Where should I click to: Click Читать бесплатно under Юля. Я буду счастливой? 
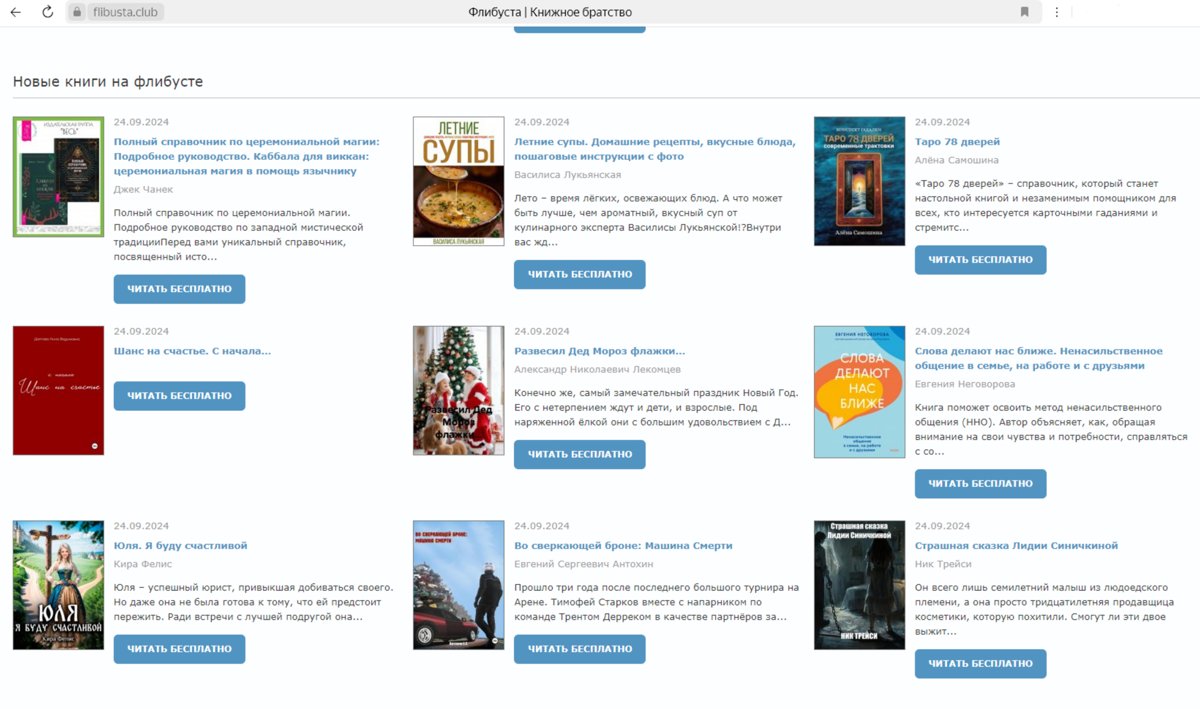[x=179, y=649]
